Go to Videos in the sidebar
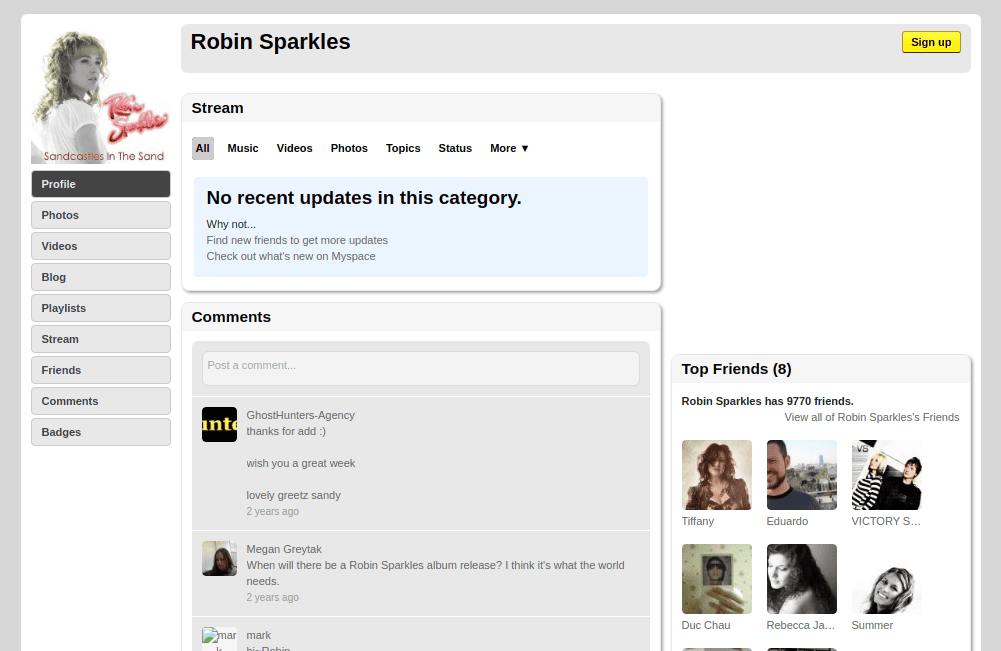 [101, 246]
